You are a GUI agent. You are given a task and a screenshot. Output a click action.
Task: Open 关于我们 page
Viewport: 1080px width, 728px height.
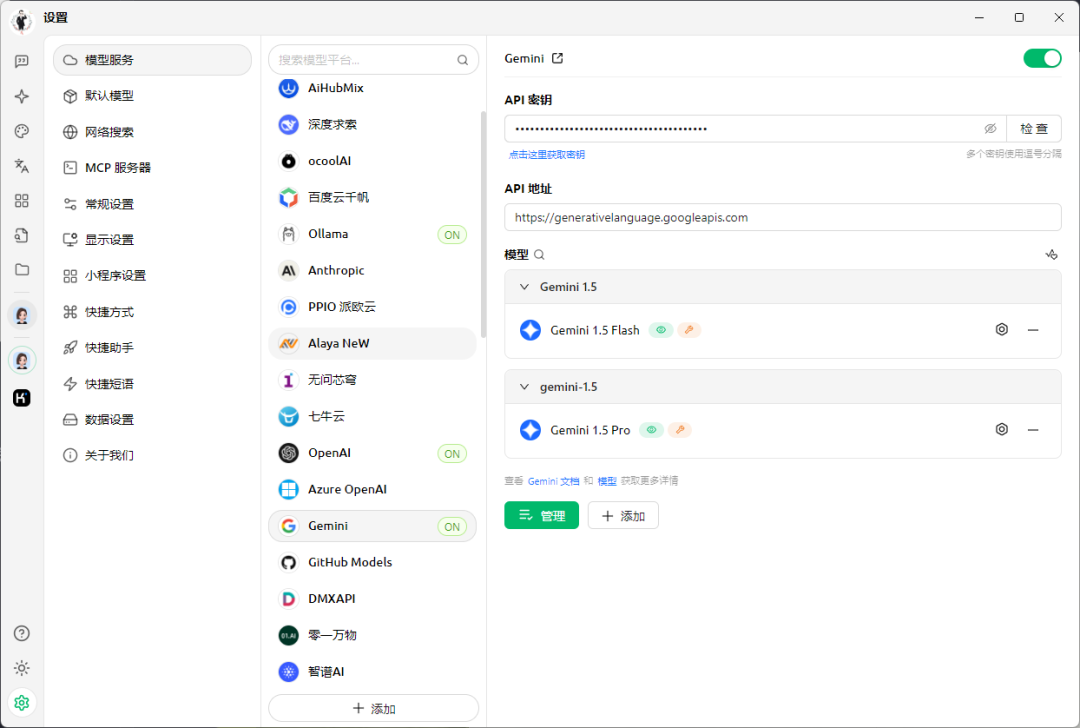[152, 455]
